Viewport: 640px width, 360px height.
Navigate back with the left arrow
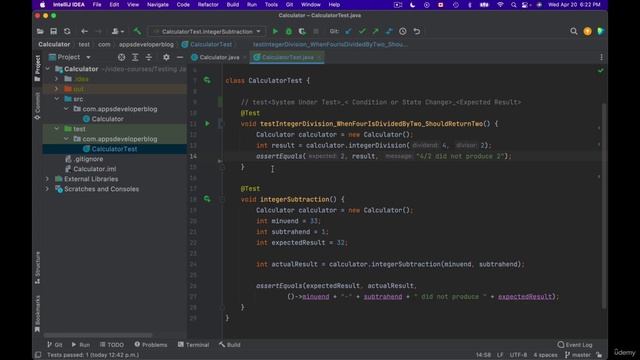click(84, 31)
